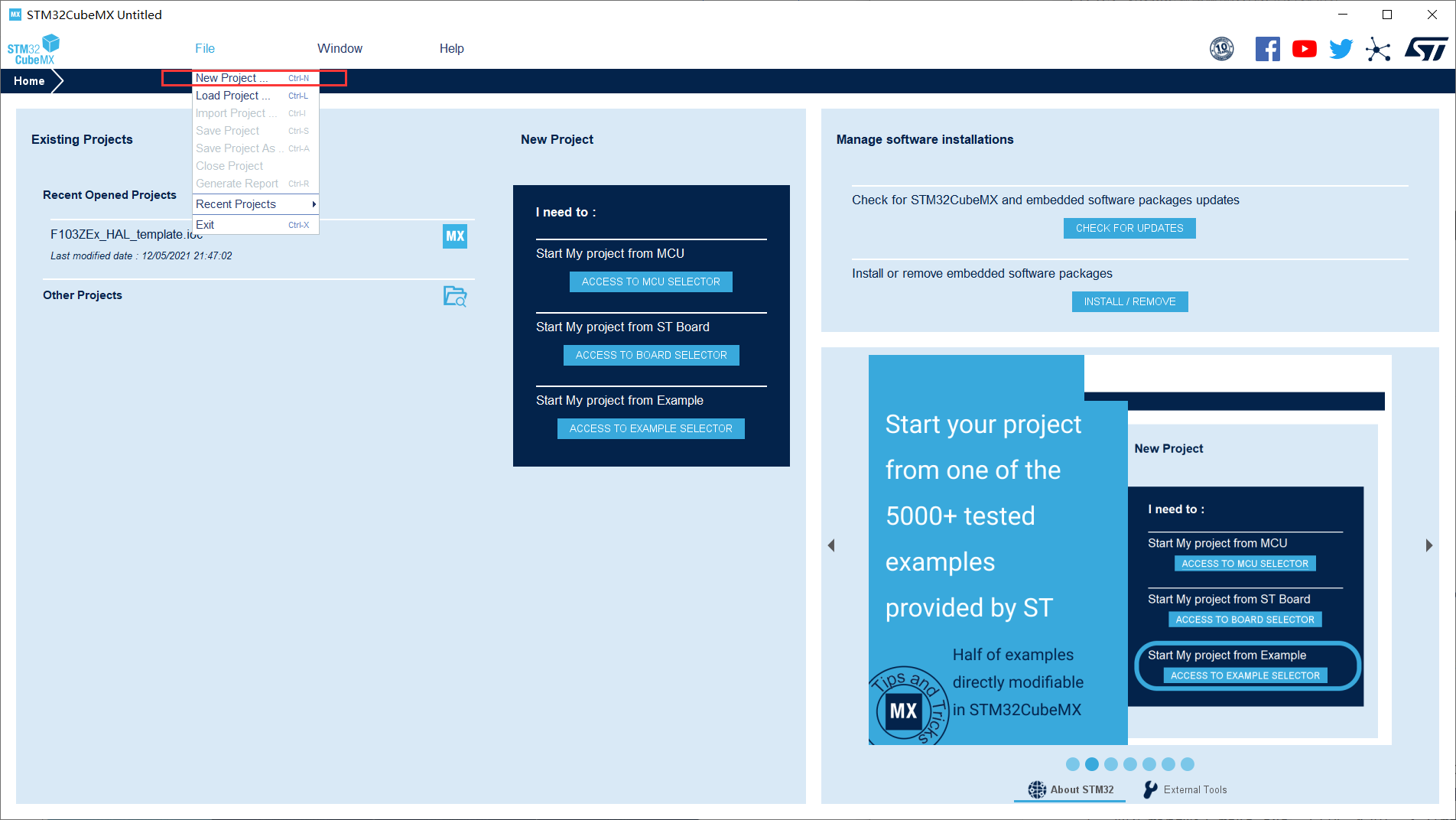The image size is (1456, 820).
Task: Select the fifth carousel dot
Action: 1149,764
